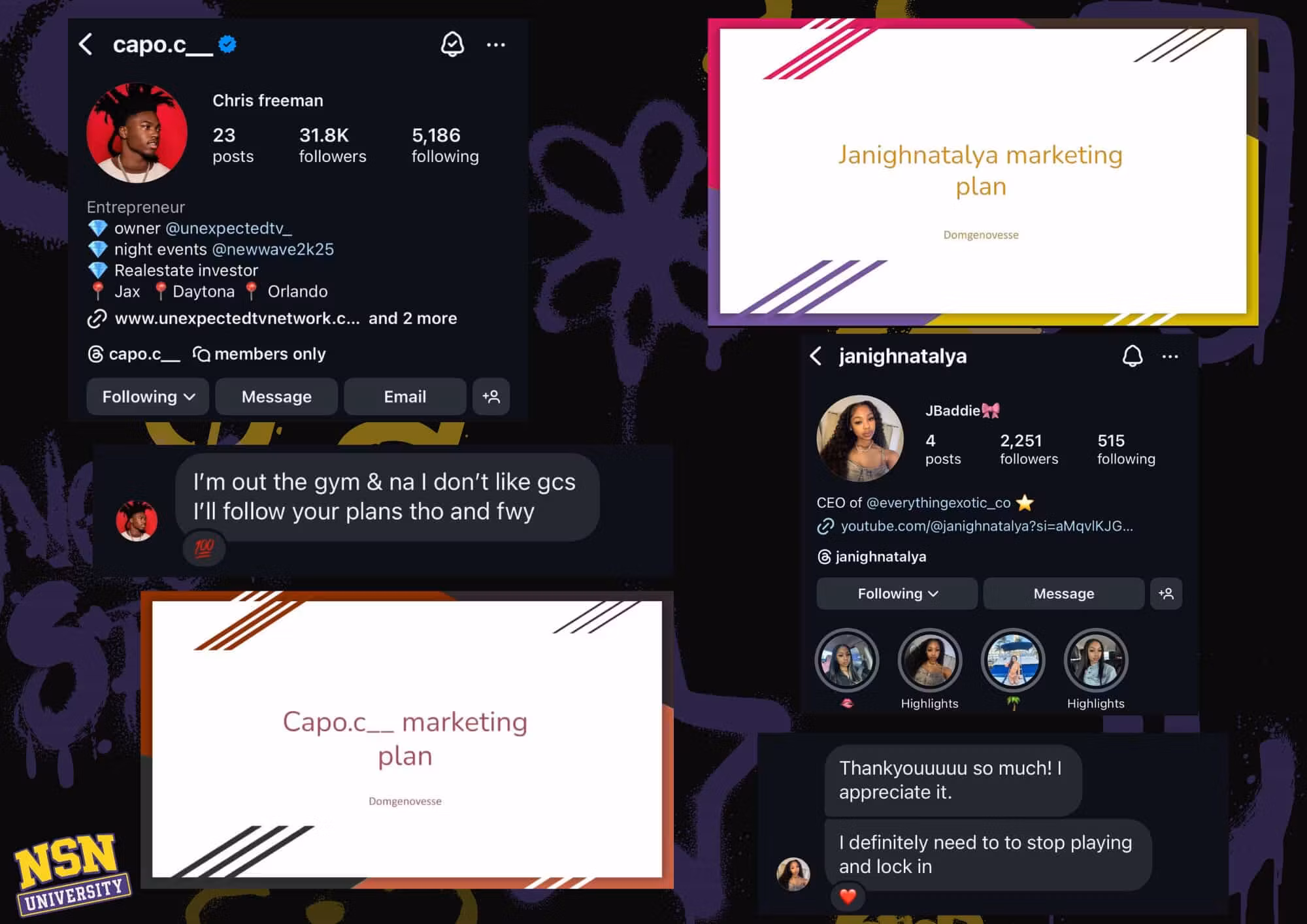Open the @unexpectedtv_ mention link
The width and height of the screenshot is (1307, 924).
pyautogui.click(x=229, y=228)
